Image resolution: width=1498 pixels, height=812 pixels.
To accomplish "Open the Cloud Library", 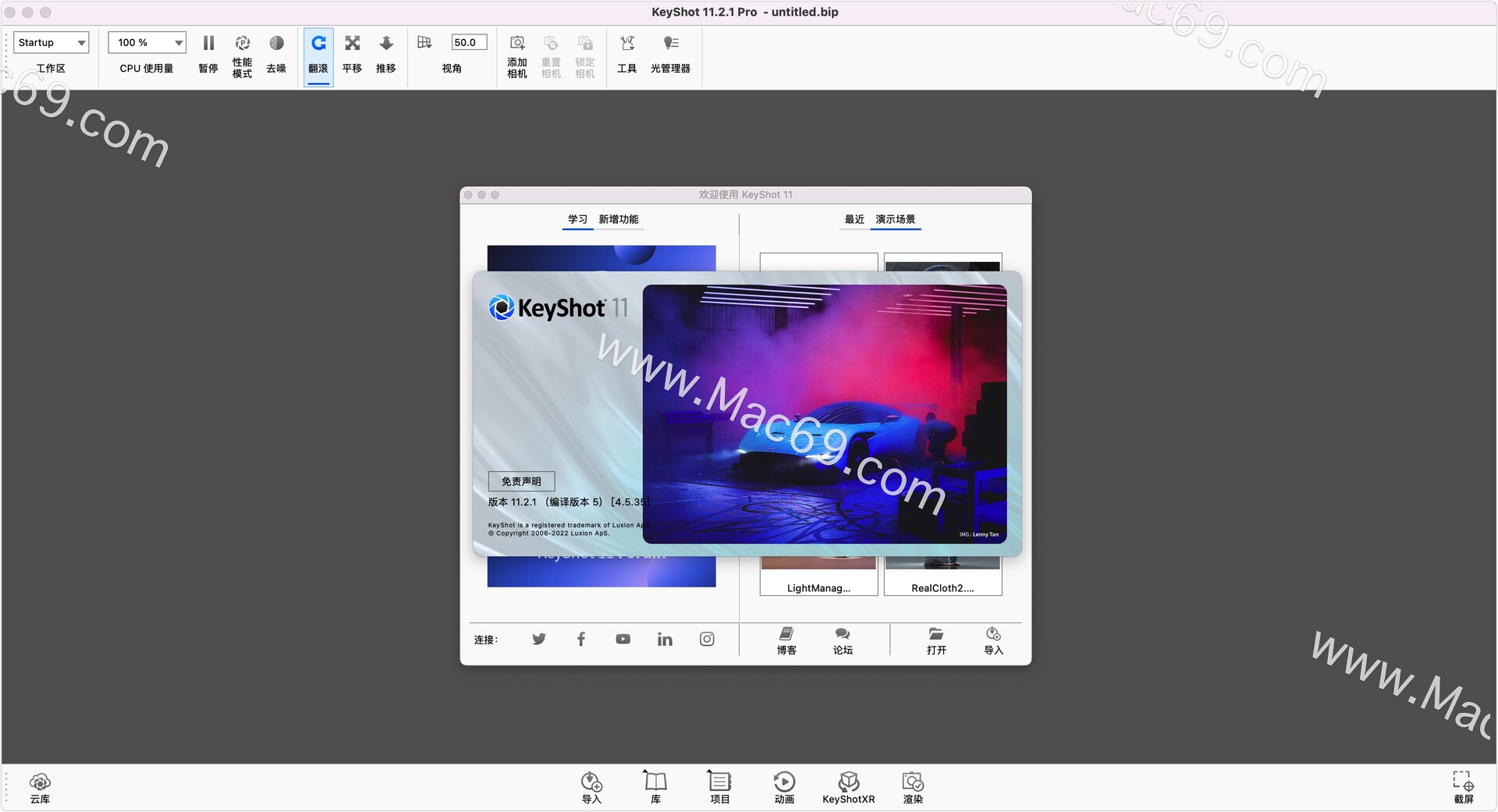I will pyautogui.click(x=40, y=788).
